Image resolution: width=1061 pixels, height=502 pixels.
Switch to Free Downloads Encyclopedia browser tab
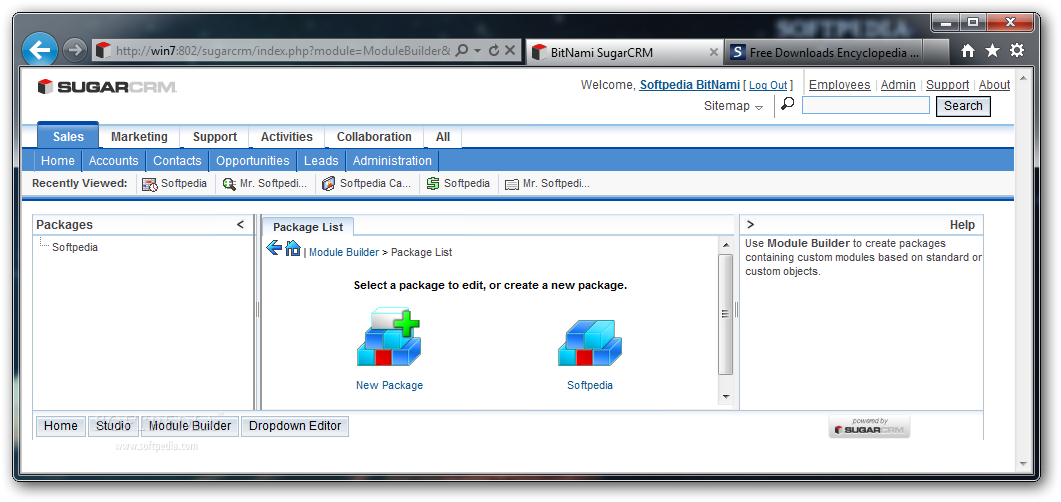click(x=826, y=52)
